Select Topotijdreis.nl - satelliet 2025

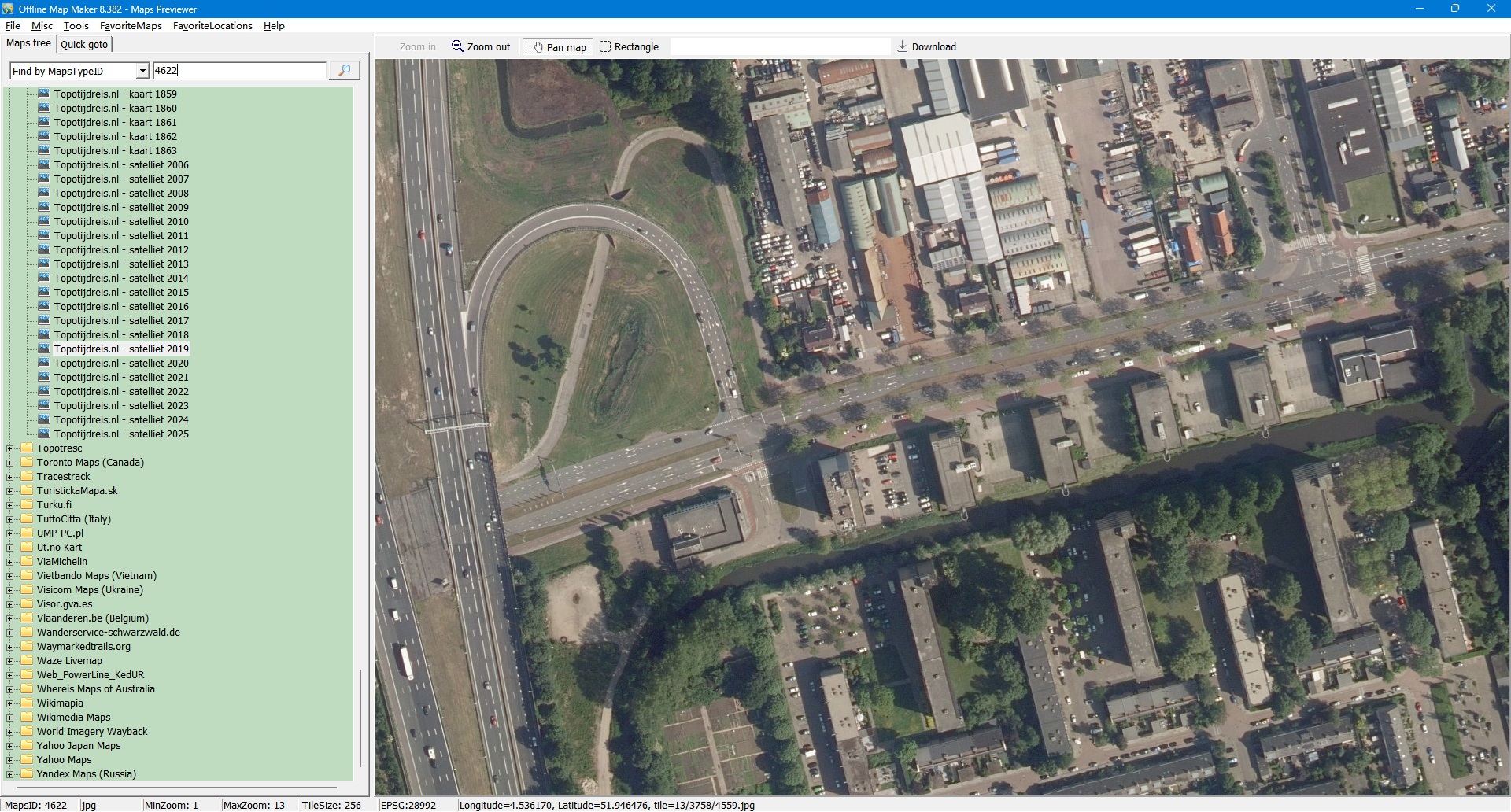coord(121,434)
